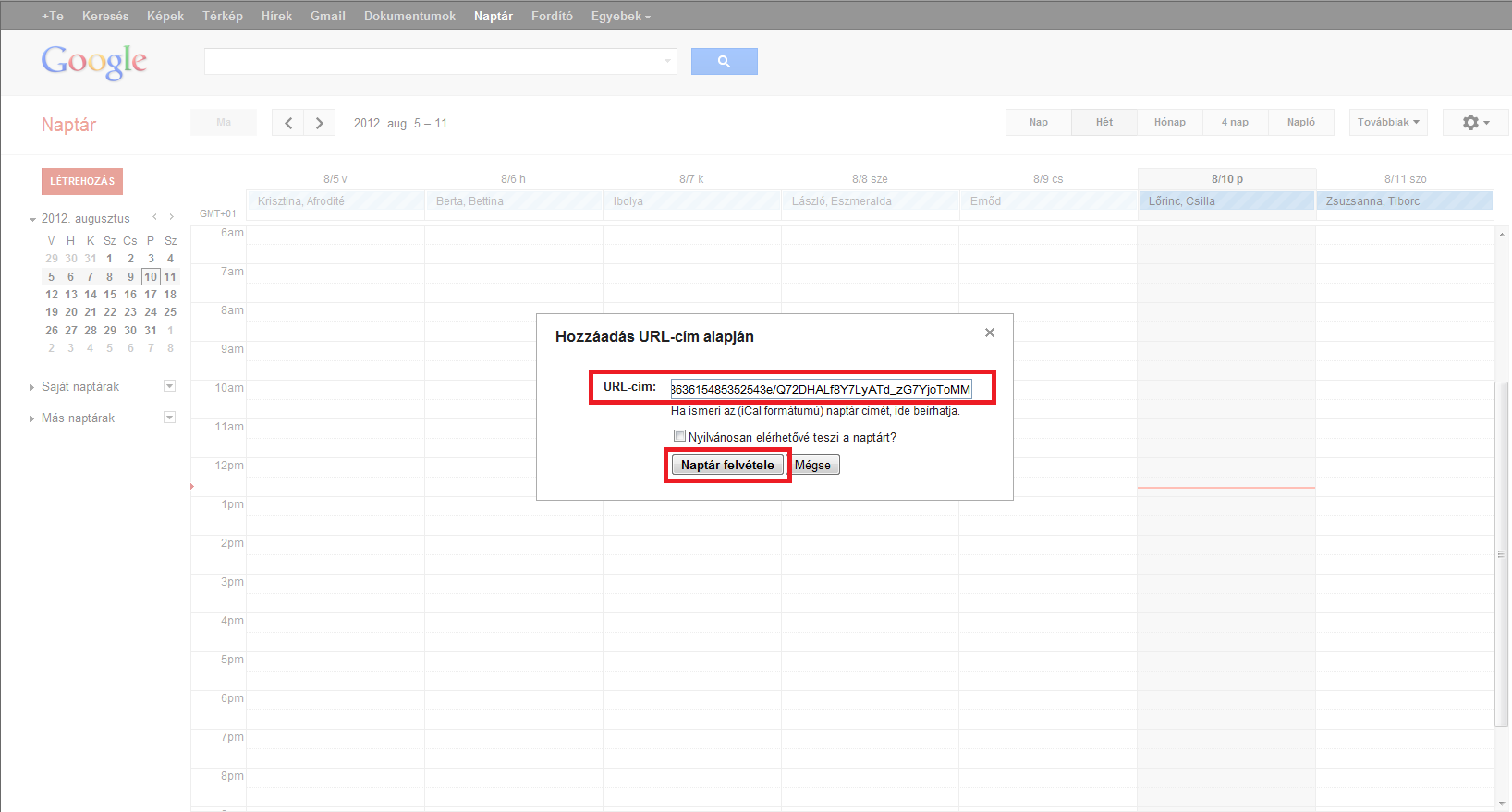Click the scrollbar up arrow
Image resolution: width=1512 pixels, height=812 pixels.
coord(1502,235)
